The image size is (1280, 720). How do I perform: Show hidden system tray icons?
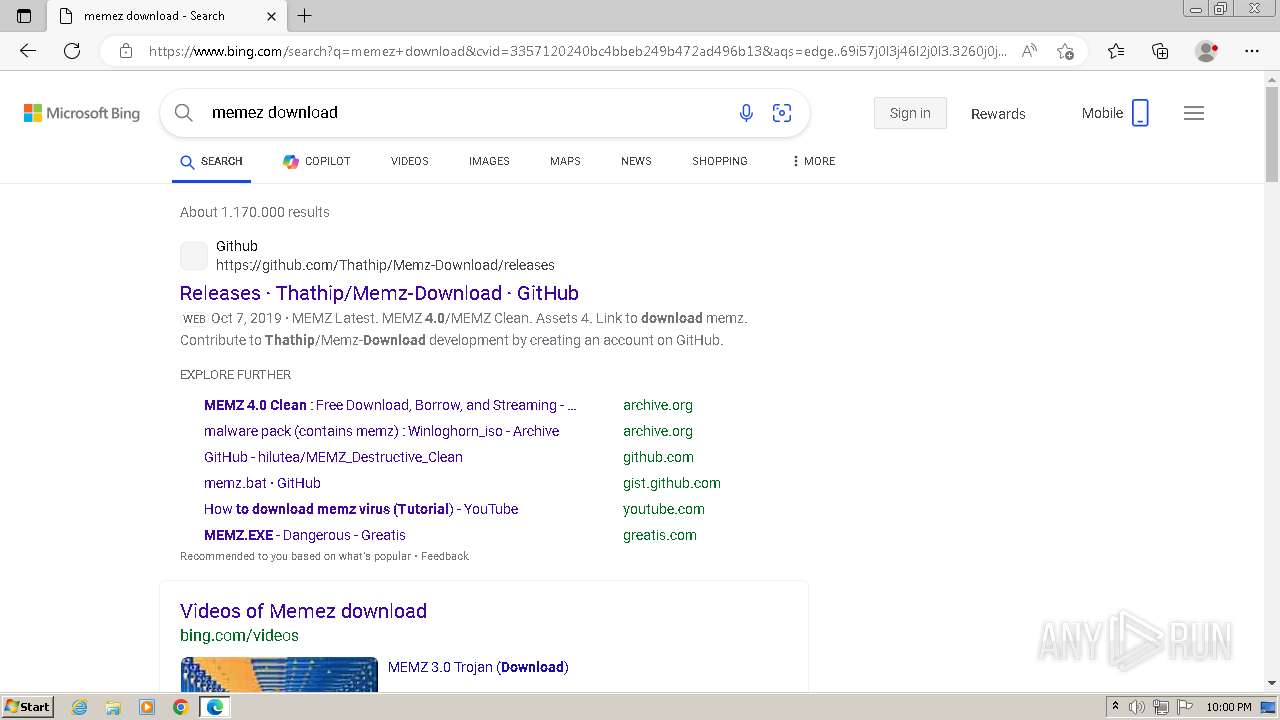(1116, 707)
